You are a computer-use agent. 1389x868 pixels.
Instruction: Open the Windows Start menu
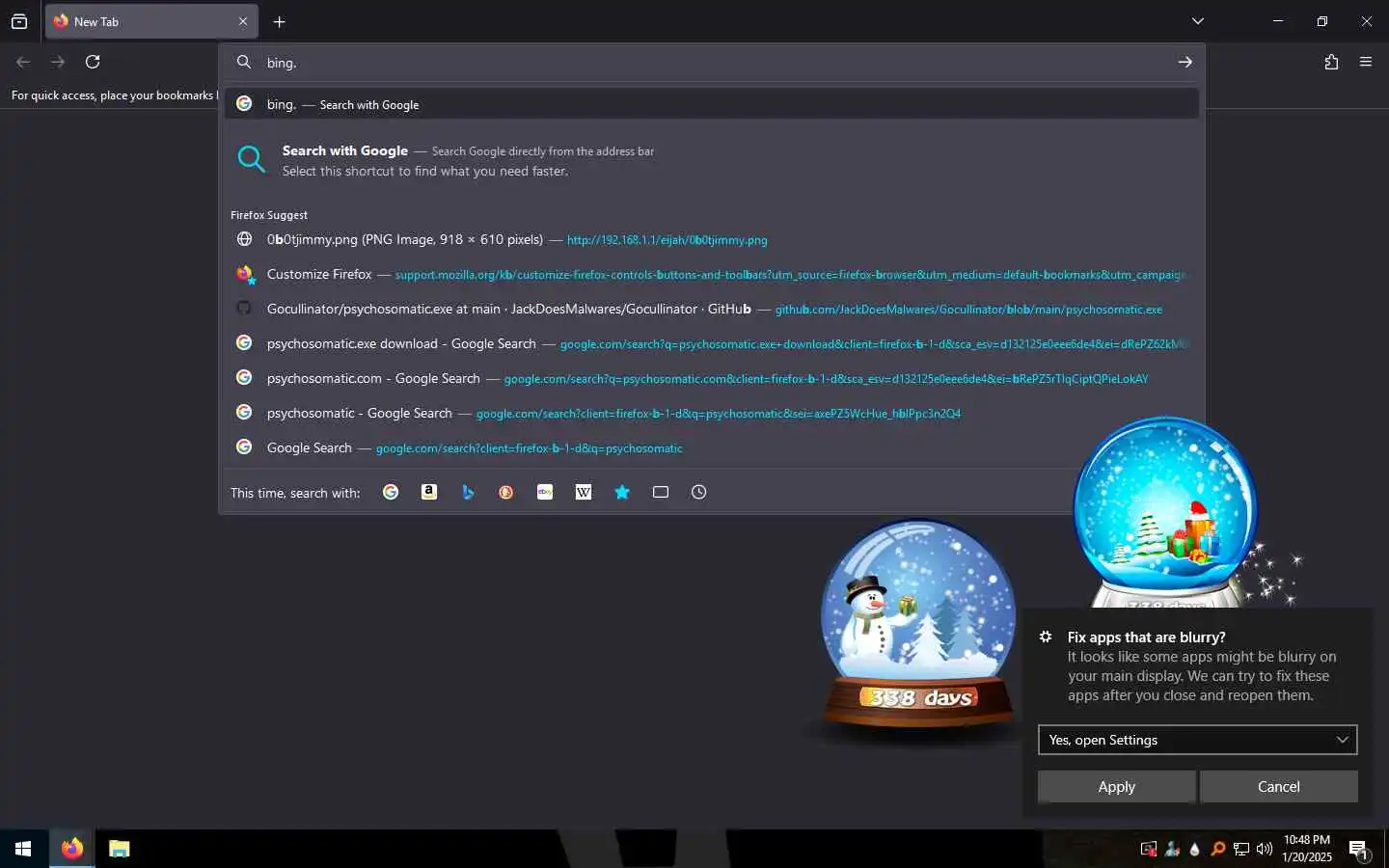(23, 849)
